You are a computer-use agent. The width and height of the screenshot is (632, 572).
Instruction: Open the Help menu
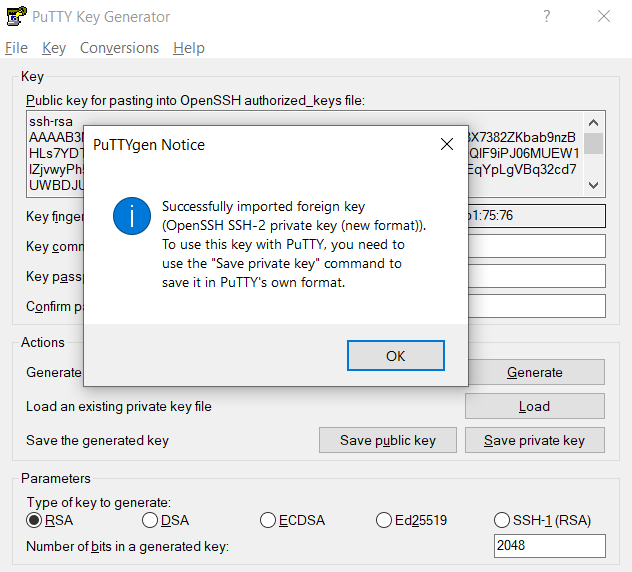189,48
